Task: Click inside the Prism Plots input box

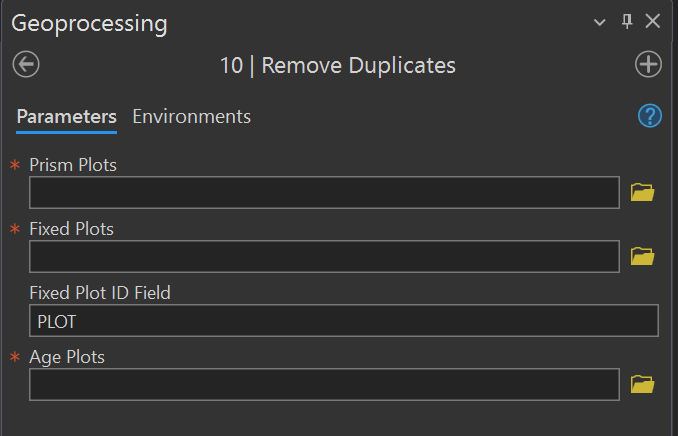Action: coord(324,193)
